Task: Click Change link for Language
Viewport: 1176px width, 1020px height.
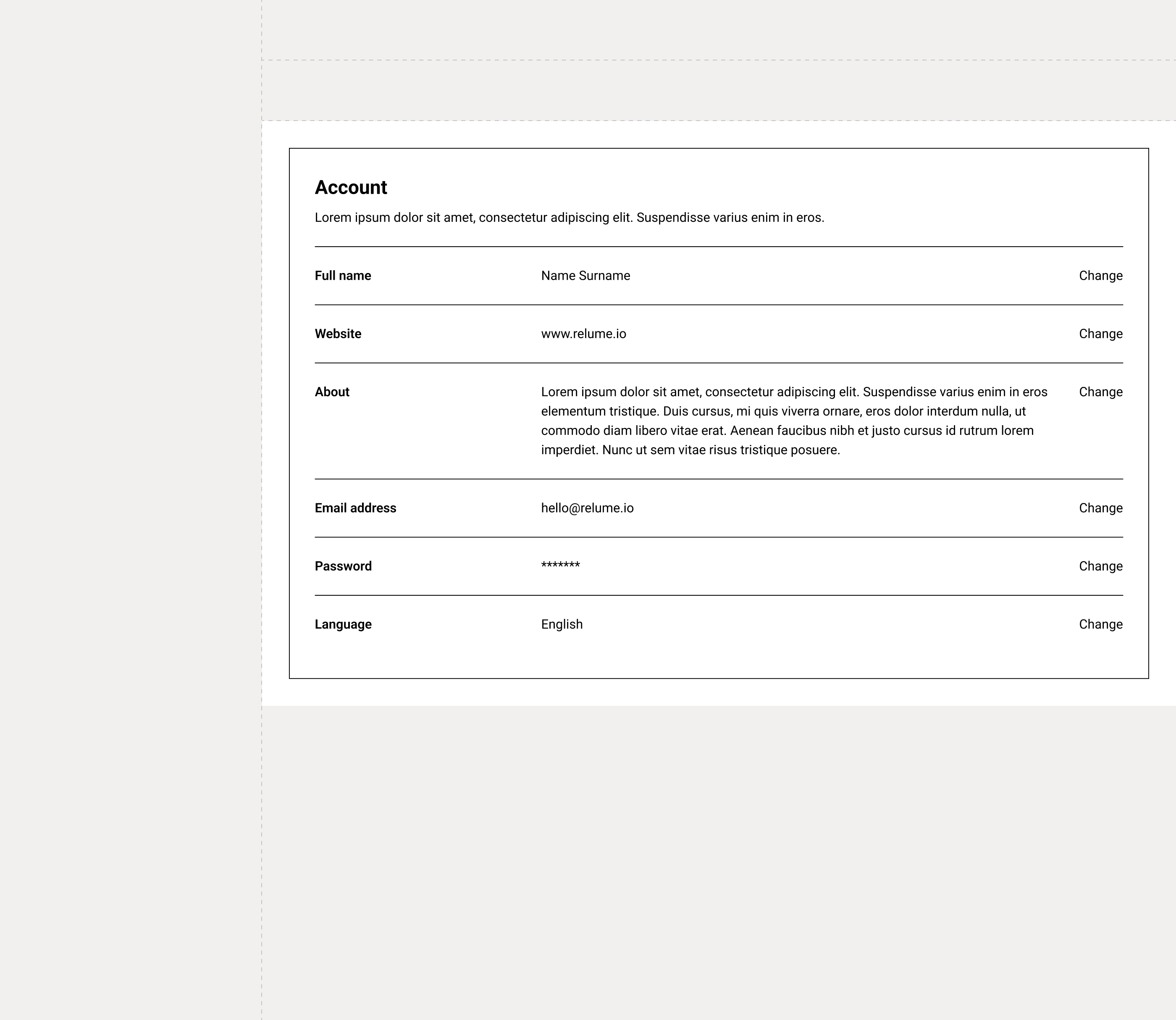Action: click(1100, 624)
